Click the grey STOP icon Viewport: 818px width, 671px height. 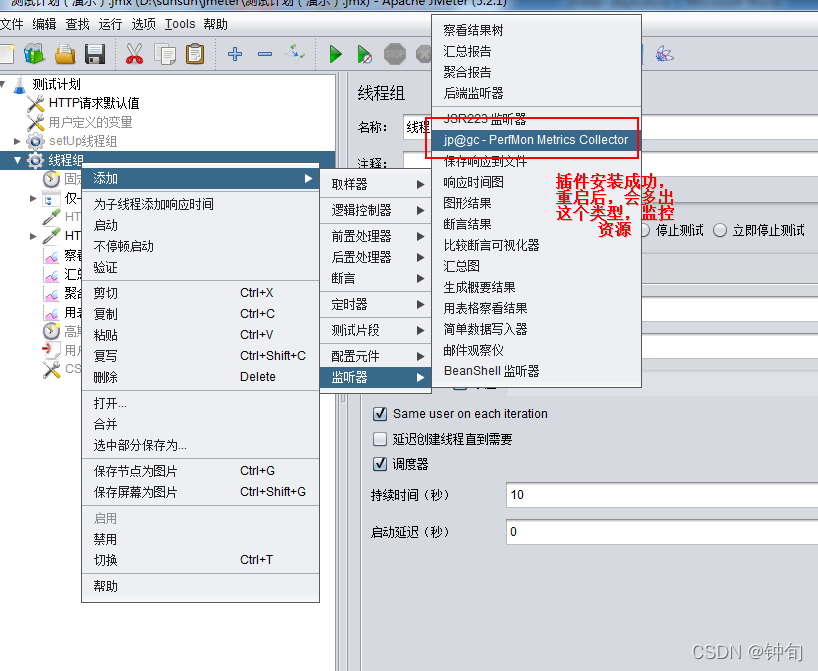(395, 54)
